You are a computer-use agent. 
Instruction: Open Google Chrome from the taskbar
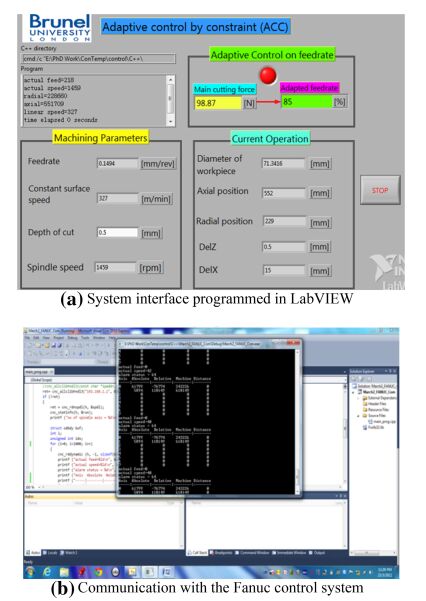(99, 572)
